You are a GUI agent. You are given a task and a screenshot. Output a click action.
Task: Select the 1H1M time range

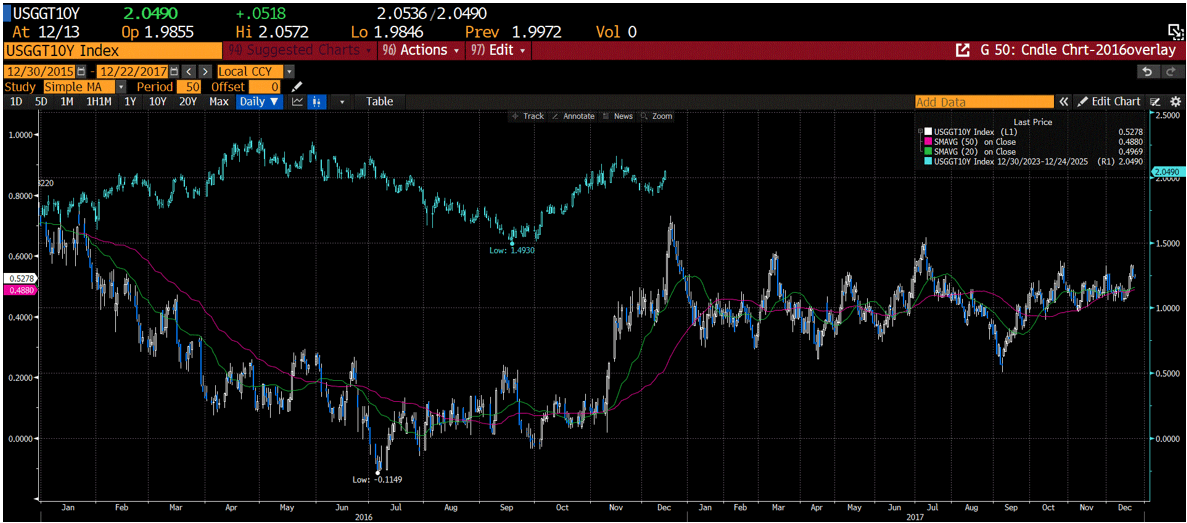(99, 101)
